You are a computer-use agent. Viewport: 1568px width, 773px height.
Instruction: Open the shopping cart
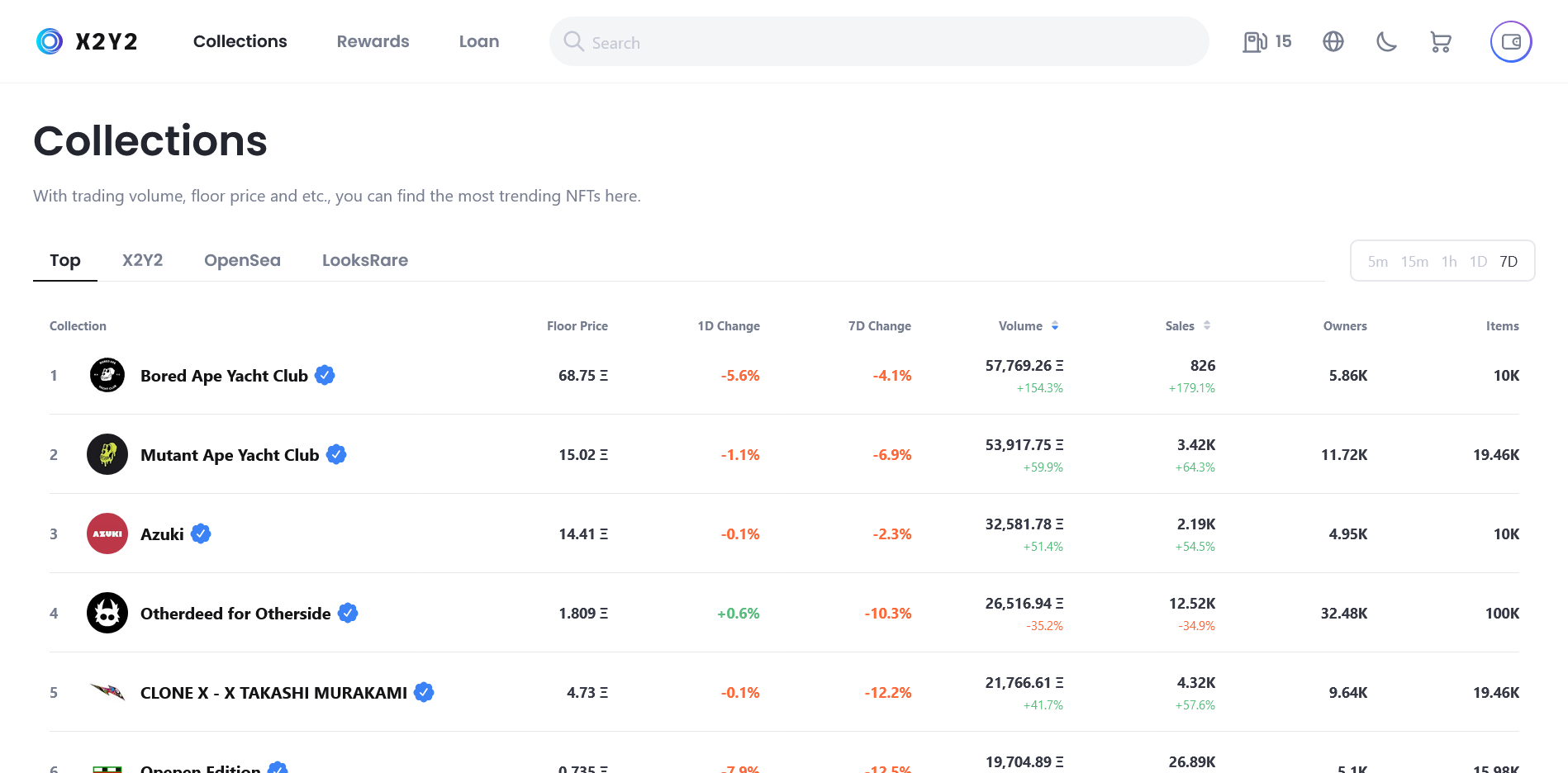coord(1441,41)
